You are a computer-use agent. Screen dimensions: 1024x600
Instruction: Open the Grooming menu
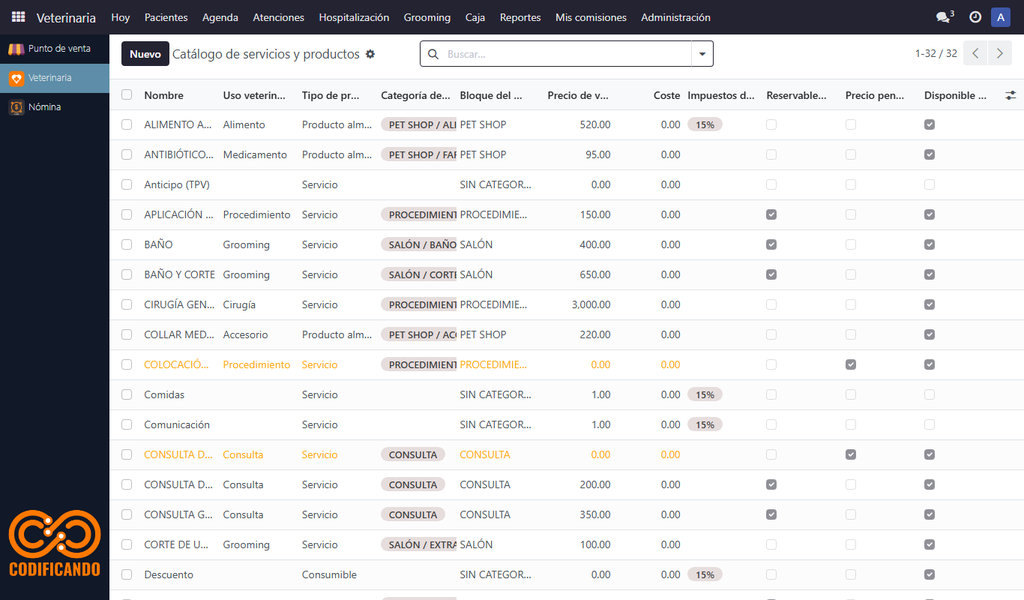[x=427, y=17]
